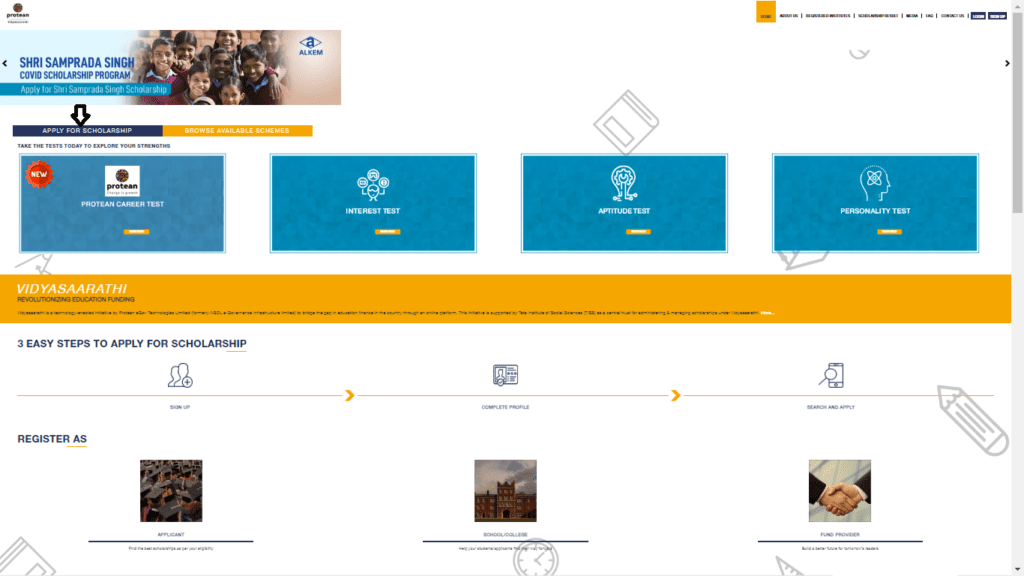Click the Fund Provider handshake thumbnail
This screenshot has height=576, width=1024.
[840, 490]
